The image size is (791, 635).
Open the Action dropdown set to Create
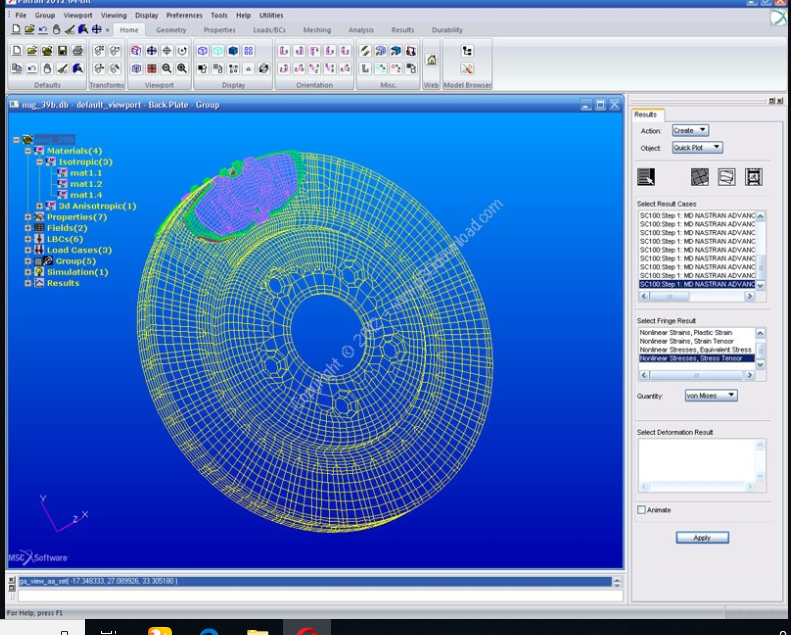point(690,131)
